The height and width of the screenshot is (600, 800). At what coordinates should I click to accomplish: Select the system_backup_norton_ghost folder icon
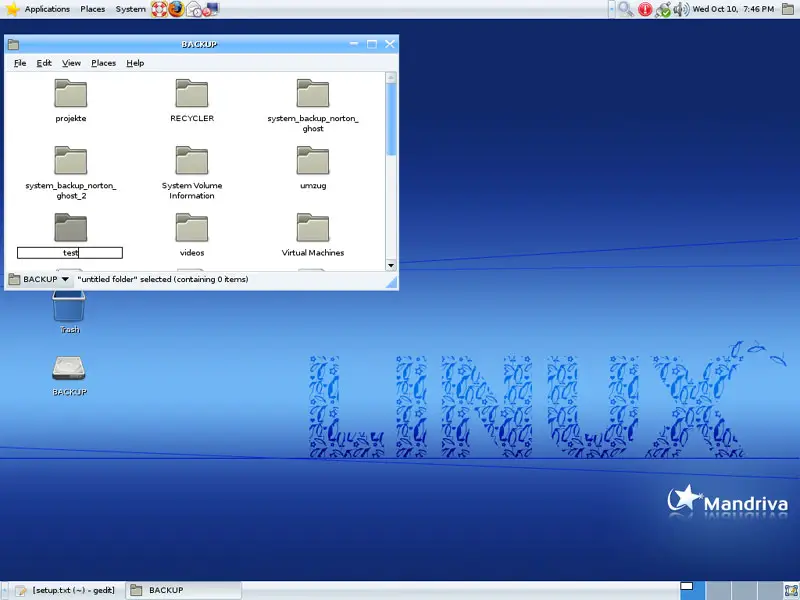[313, 93]
